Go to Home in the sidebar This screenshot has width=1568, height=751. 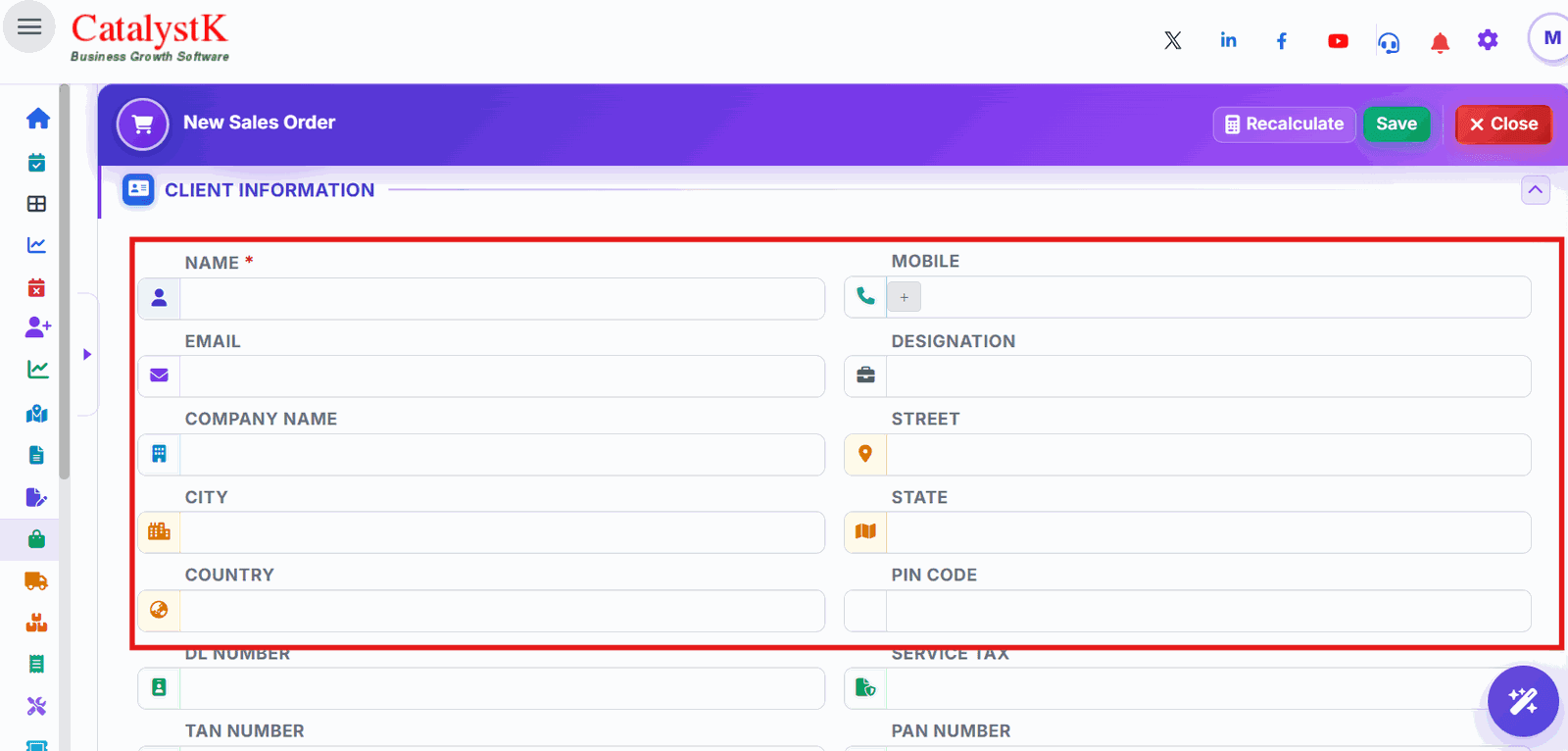coord(37,119)
